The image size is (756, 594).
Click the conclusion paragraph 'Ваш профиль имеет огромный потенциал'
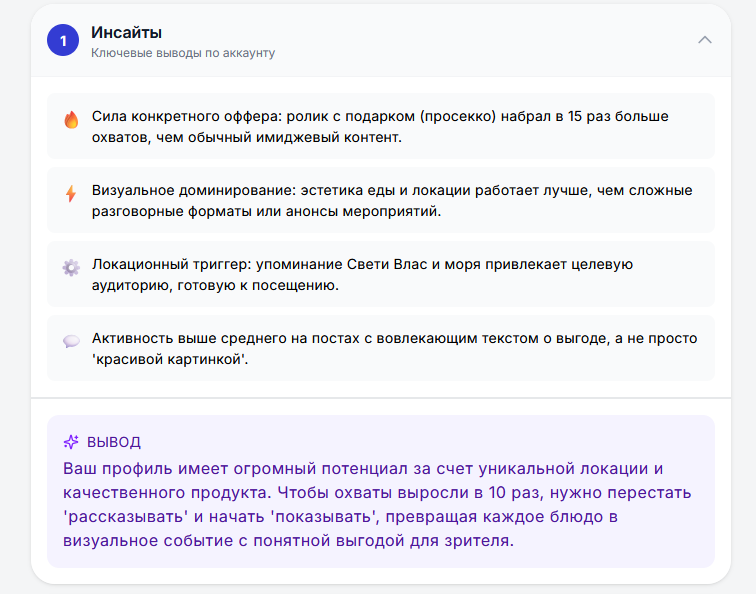click(x=377, y=504)
